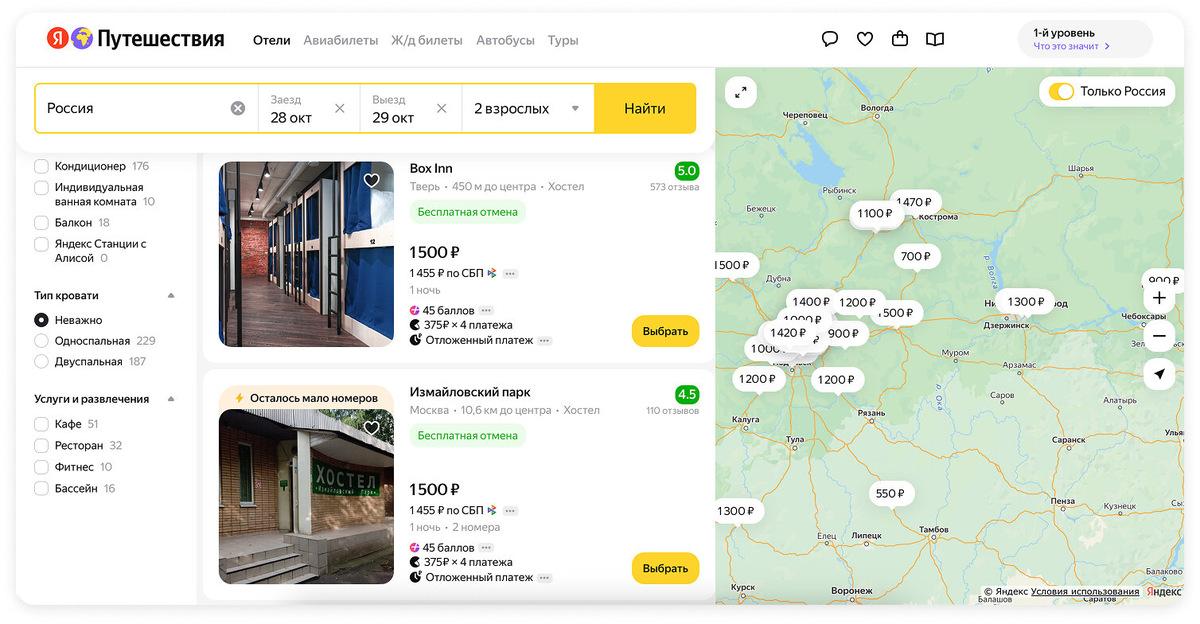Viewport: 1200px width, 624px height.
Task: Click the geolocation arrow icon on the map
Action: [1159, 374]
